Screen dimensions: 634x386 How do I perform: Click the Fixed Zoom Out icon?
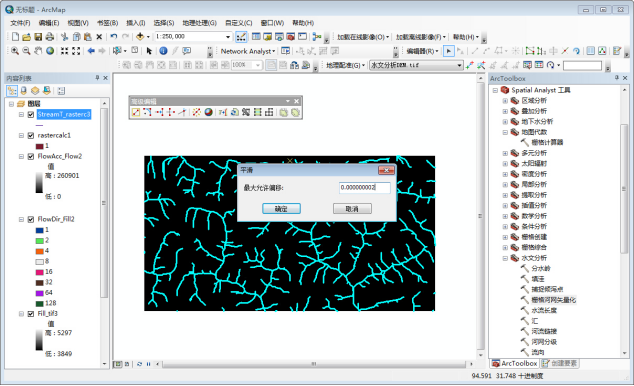(76, 51)
